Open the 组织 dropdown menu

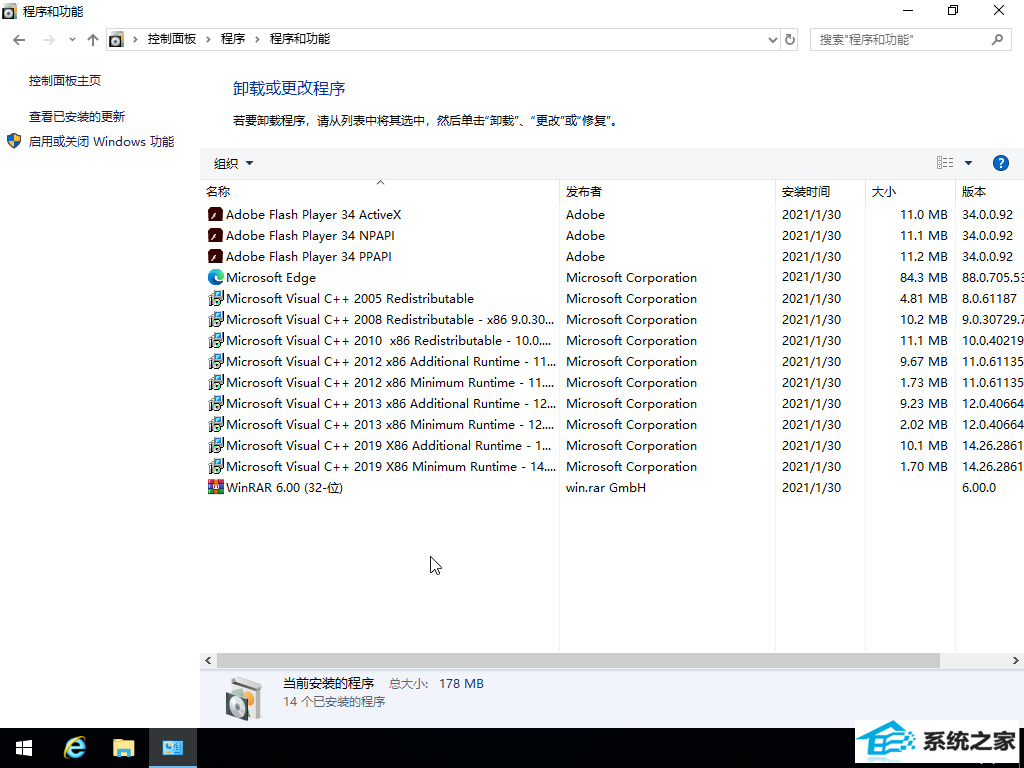[x=233, y=163]
